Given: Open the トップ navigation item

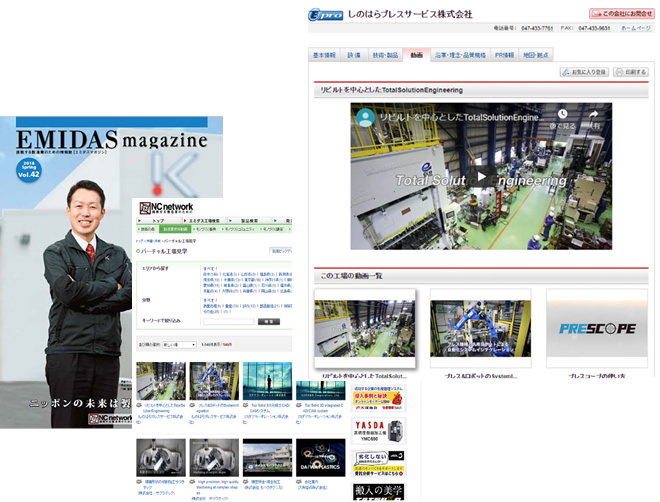Looking at the screenshot, I should (x=158, y=220).
